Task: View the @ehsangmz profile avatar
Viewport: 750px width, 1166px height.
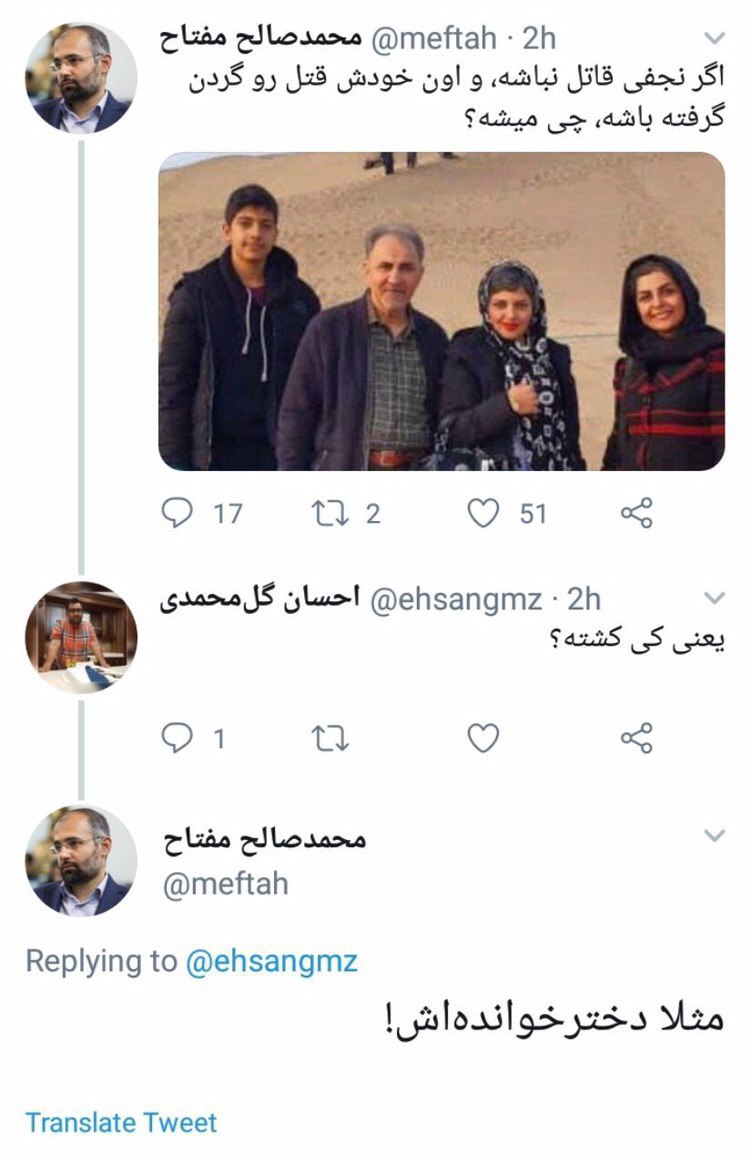Action: 80,637
